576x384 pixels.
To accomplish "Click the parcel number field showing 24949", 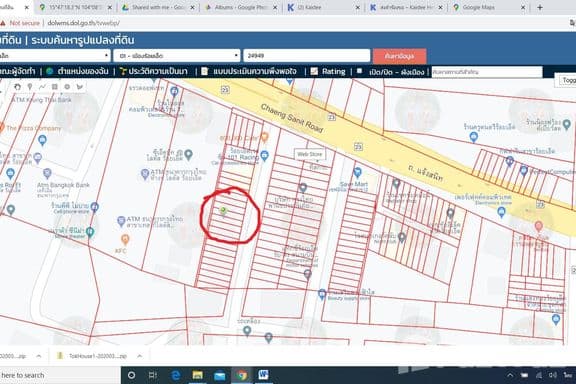I will tap(306, 55).
